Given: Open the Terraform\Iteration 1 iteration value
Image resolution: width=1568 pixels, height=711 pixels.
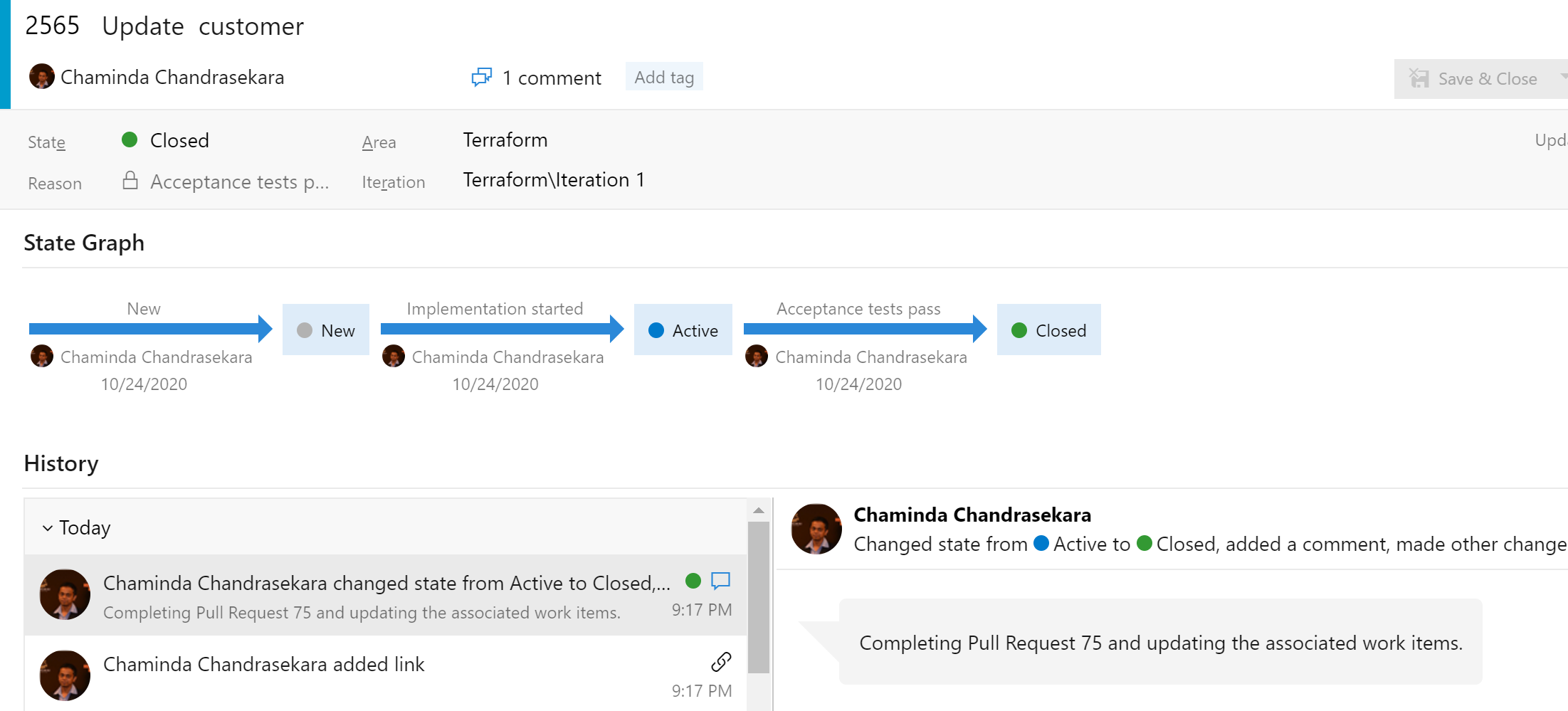Looking at the screenshot, I should 554,179.
